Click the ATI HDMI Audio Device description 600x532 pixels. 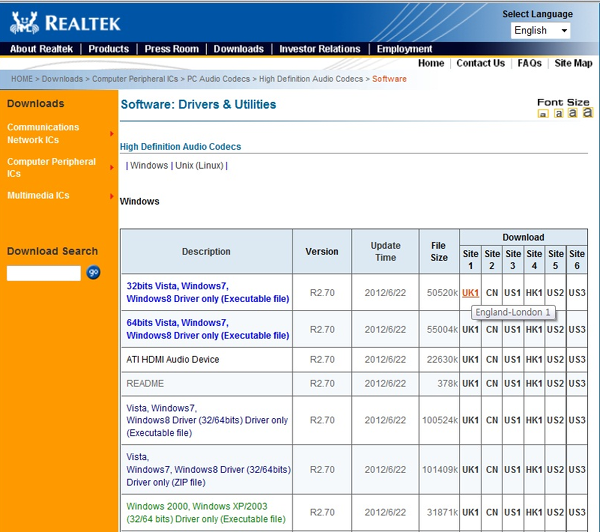pyautogui.click(x=173, y=360)
